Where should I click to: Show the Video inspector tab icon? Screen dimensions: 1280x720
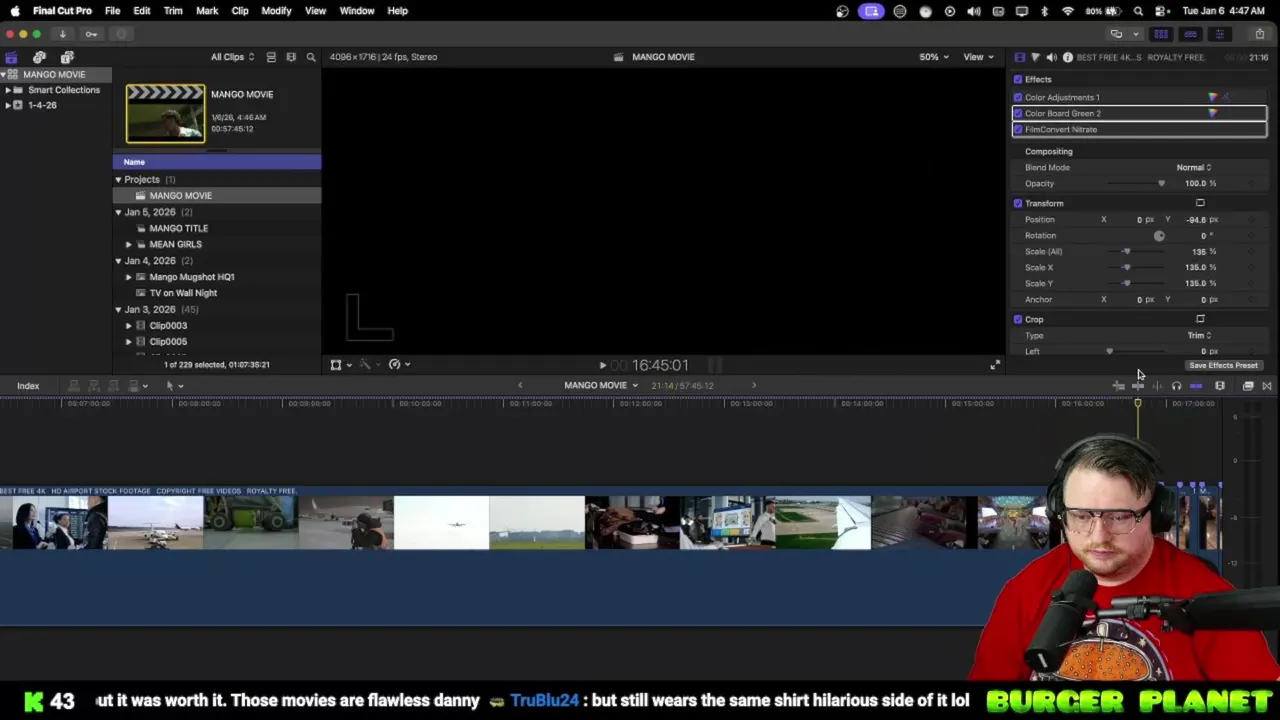(1020, 57)
